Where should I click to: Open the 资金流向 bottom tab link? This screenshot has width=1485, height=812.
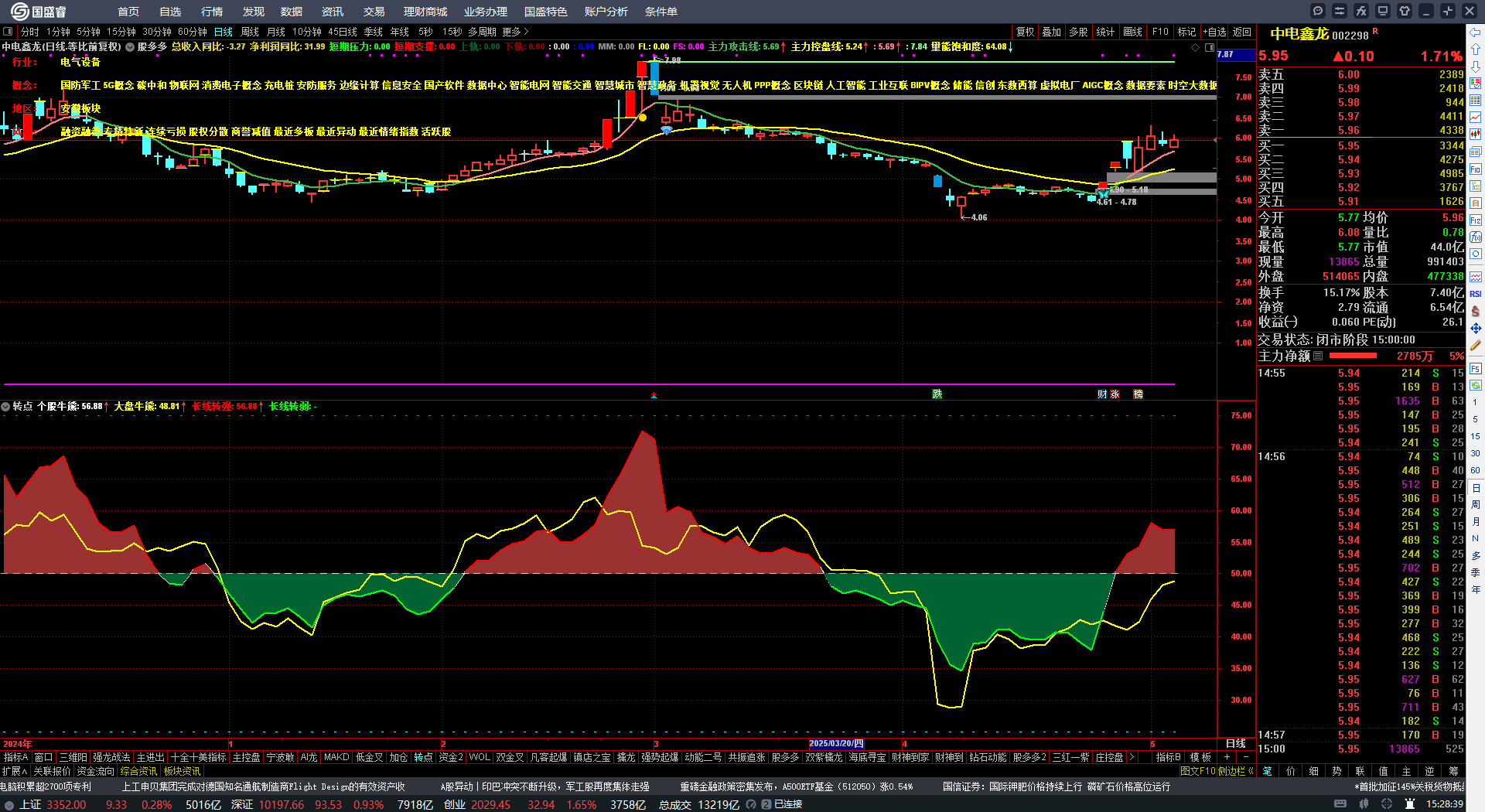pos(96,771)
